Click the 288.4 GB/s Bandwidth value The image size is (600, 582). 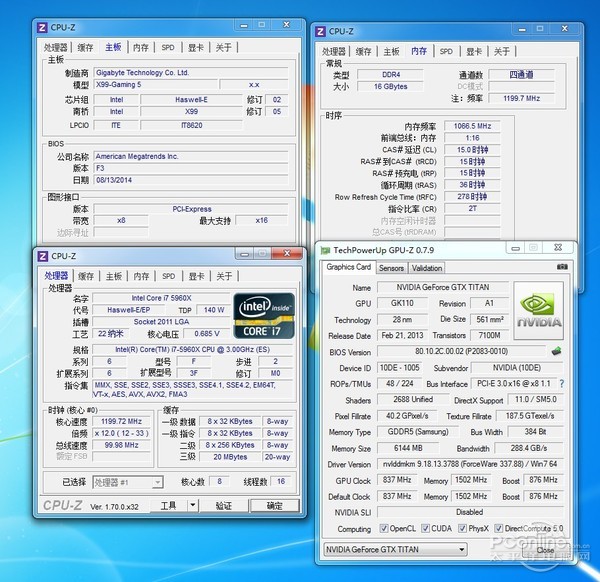click(x=529, y=448)
